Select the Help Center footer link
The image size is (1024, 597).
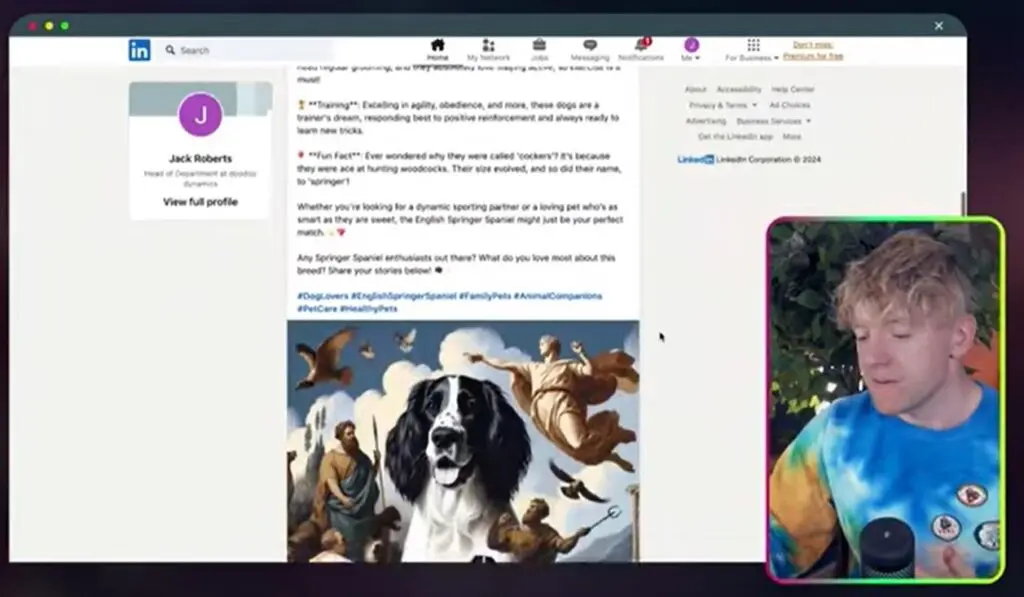[793, 89]
